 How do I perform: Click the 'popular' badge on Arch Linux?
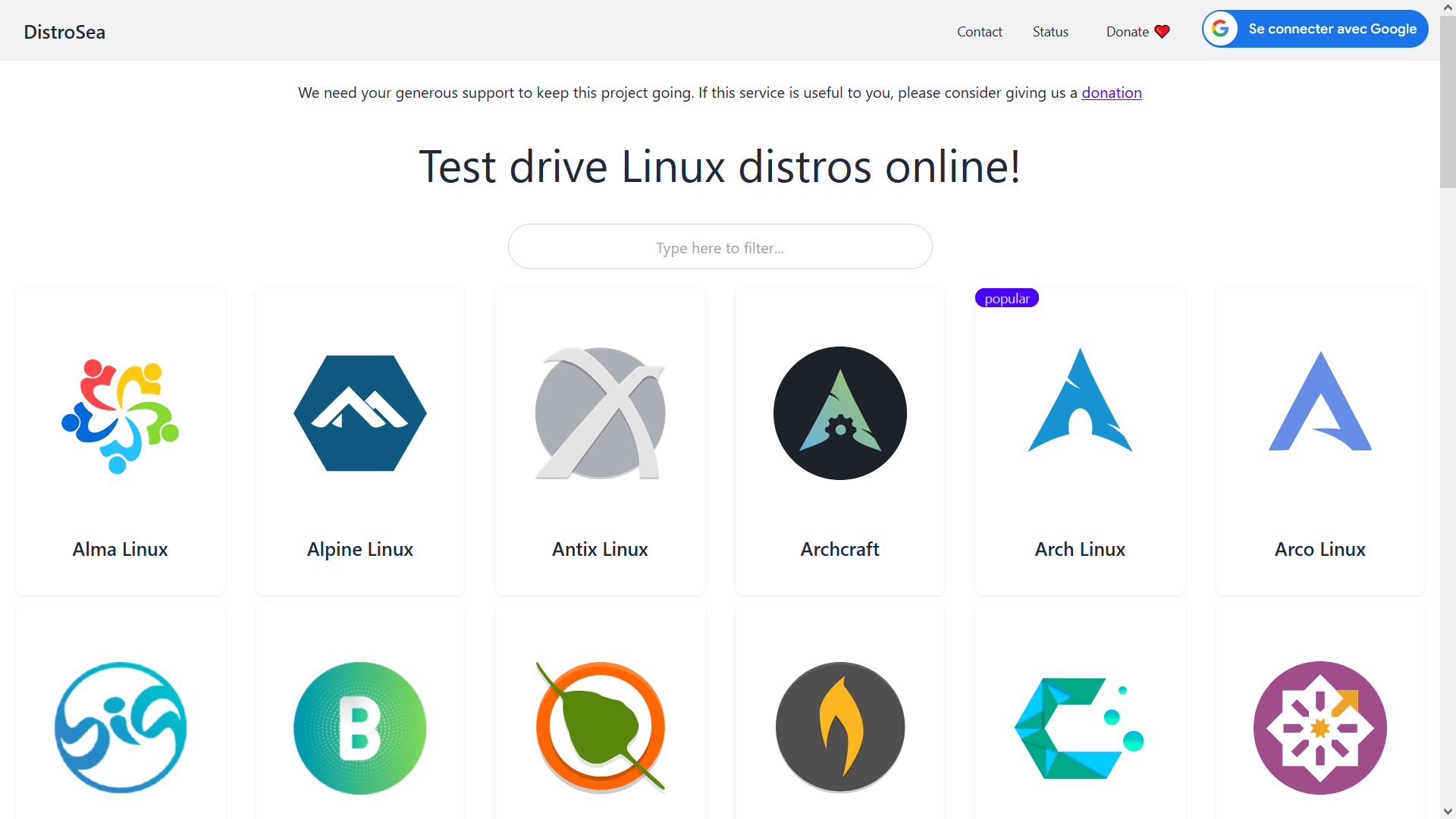(x=1006, y=298)
